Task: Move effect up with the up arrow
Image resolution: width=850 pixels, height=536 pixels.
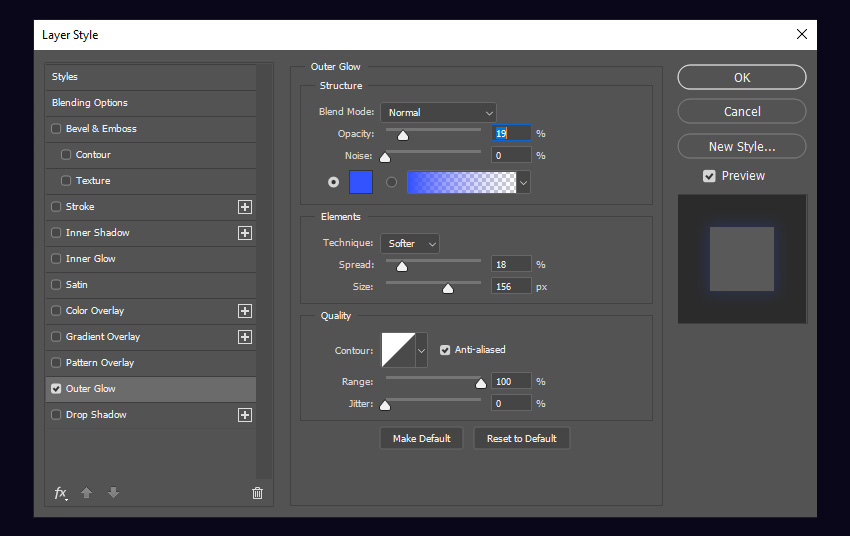Action: pyautogui.click(x=86, y=492)
